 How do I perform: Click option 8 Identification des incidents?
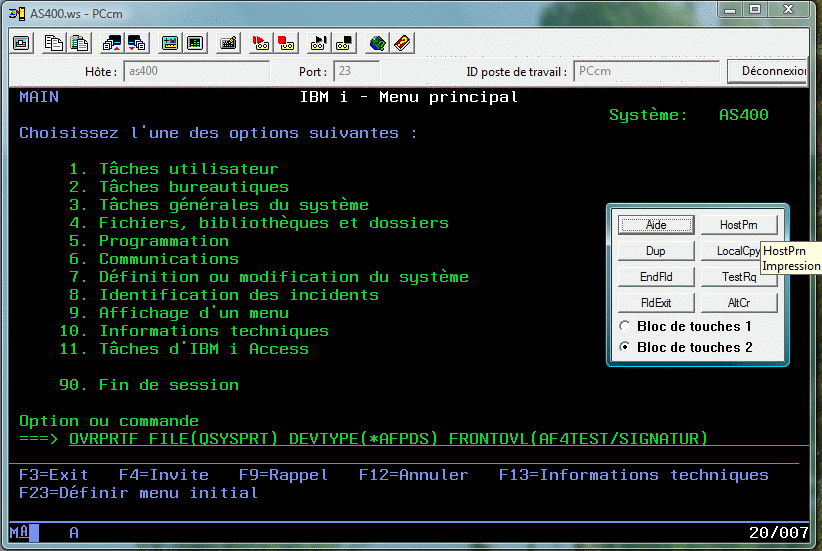click(224, 295)
